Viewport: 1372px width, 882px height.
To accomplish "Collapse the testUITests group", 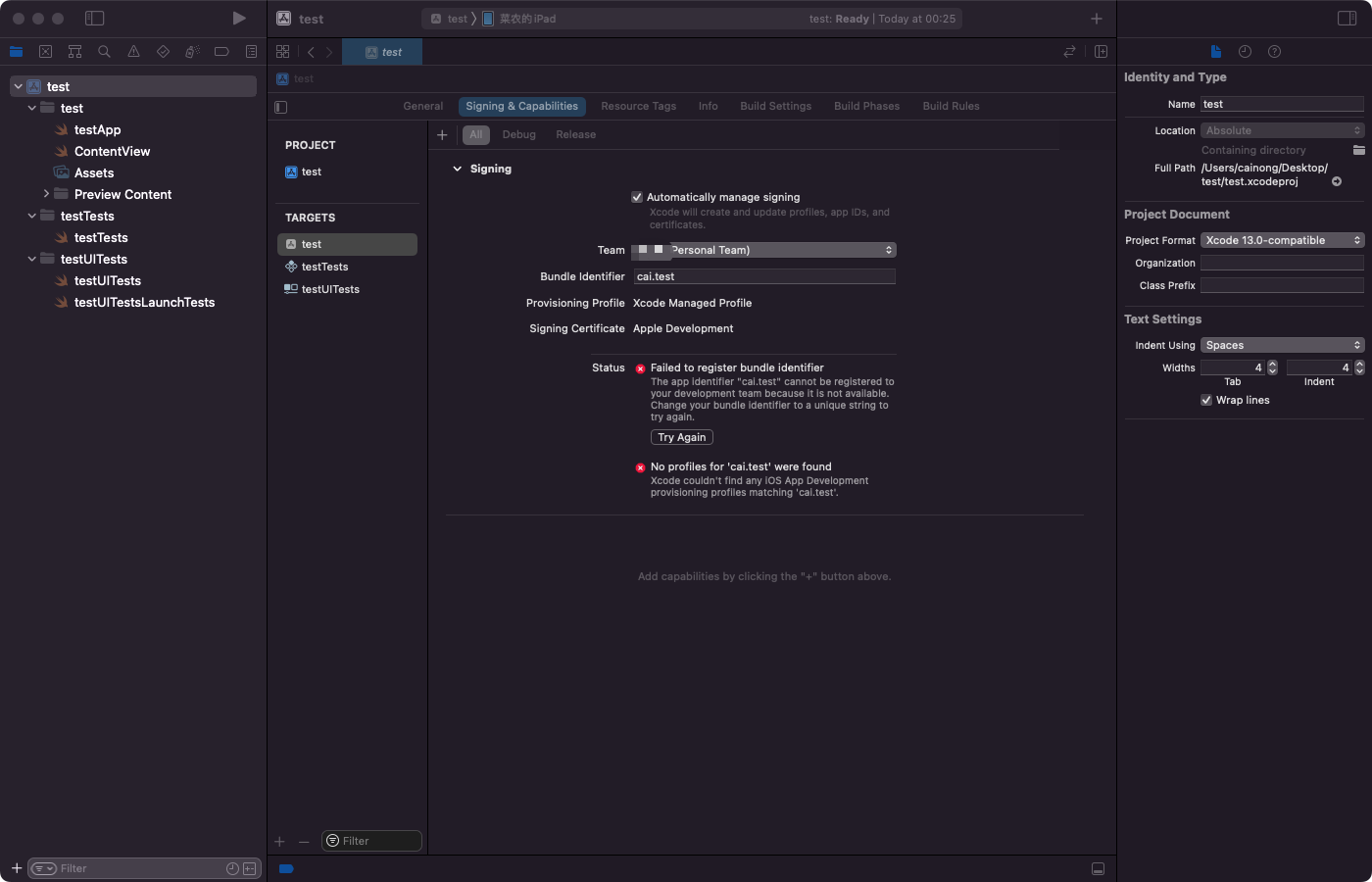I will 31,259.
